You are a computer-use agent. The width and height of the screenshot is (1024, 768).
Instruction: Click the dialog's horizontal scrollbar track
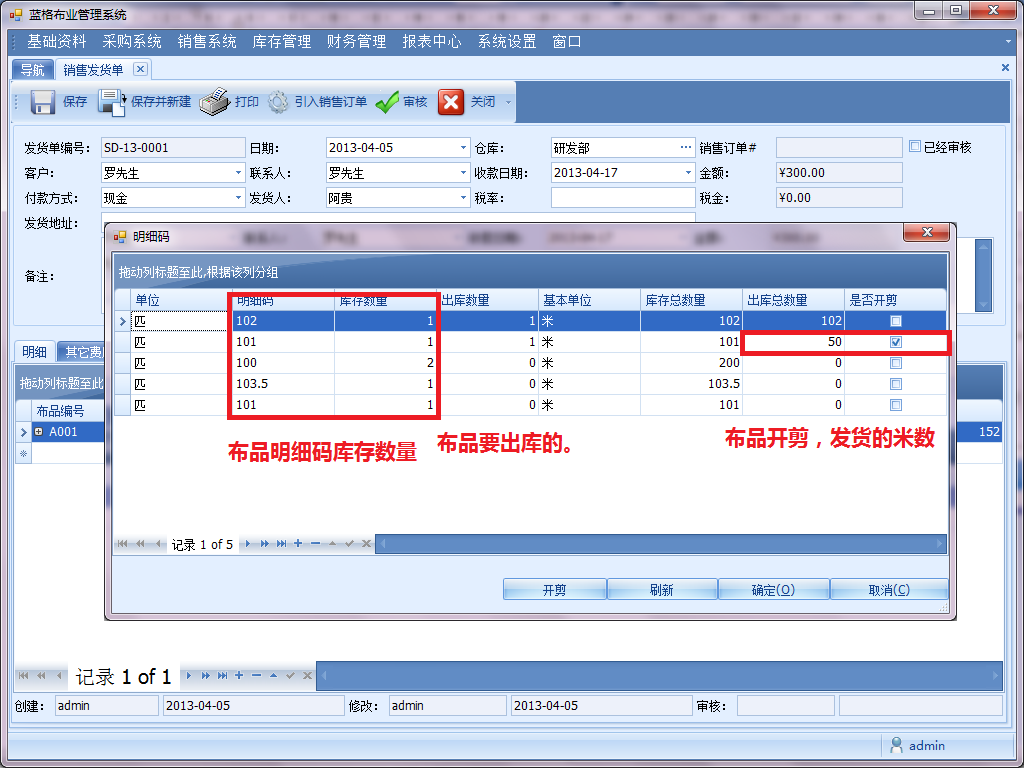[660, 544]
